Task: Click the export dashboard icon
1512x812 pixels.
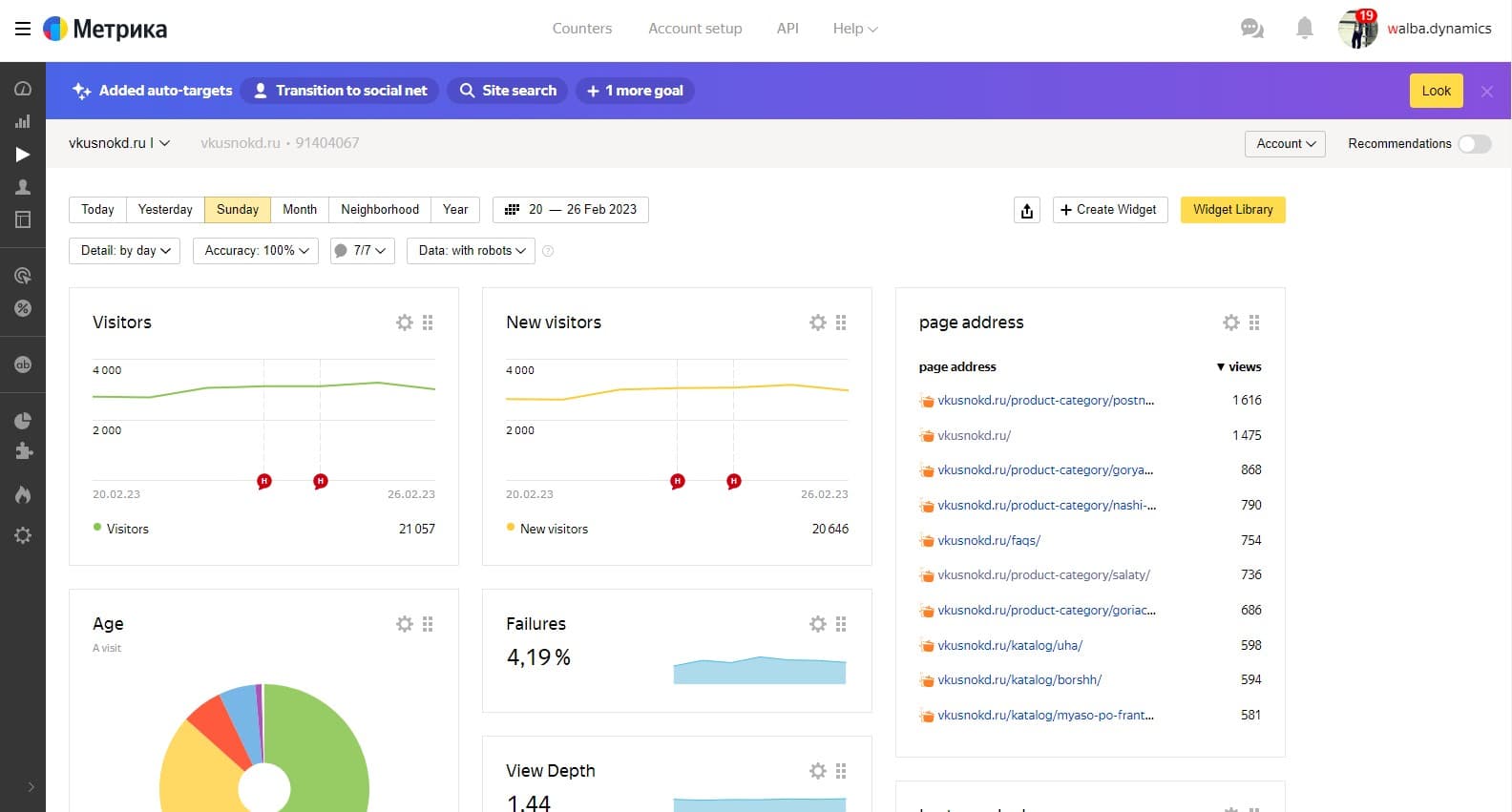Action: 1027,210
